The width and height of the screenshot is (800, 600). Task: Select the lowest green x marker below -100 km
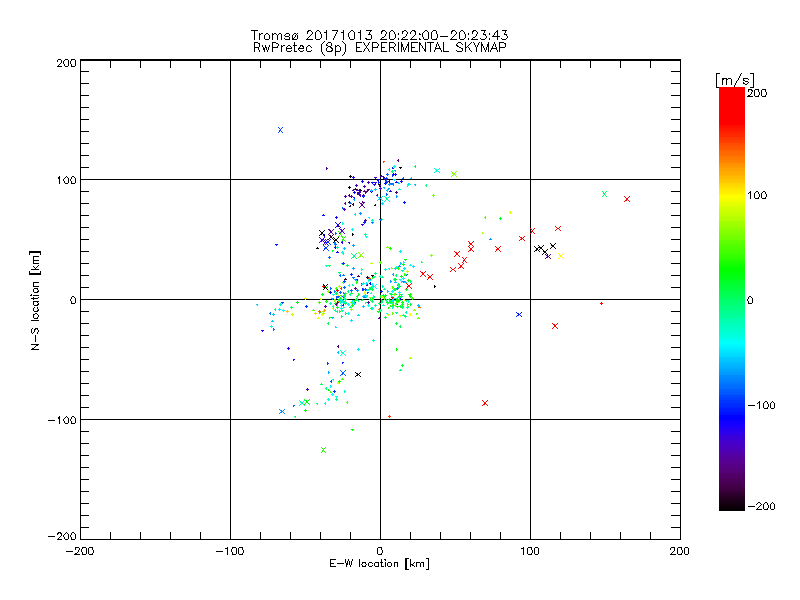click(323, 450)
